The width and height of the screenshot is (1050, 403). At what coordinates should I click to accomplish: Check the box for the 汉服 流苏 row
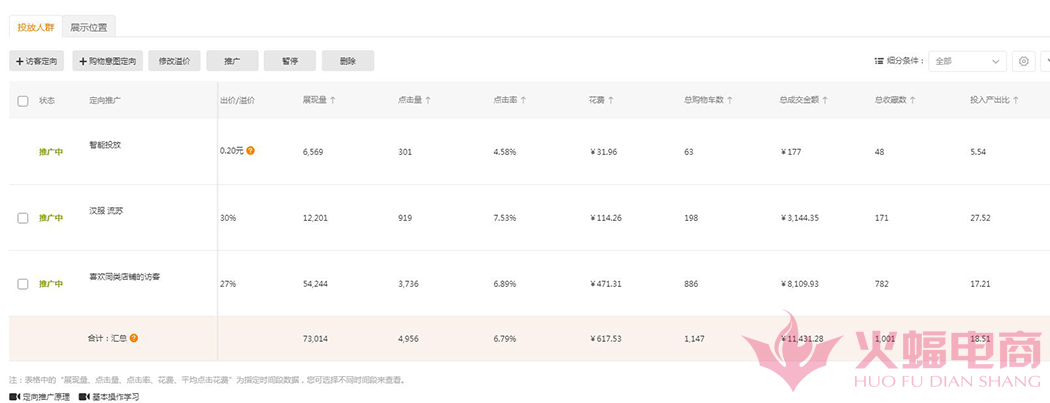pos(23,217)
